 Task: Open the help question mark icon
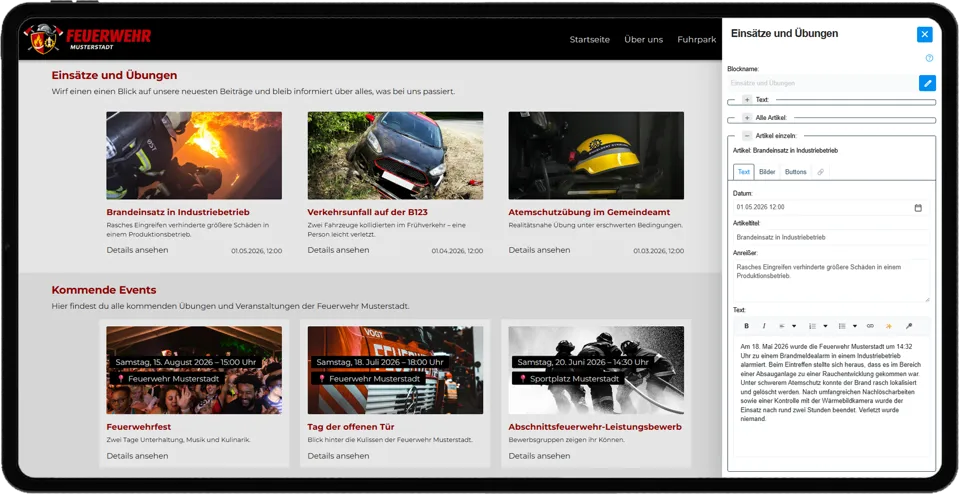pos(929,58)
